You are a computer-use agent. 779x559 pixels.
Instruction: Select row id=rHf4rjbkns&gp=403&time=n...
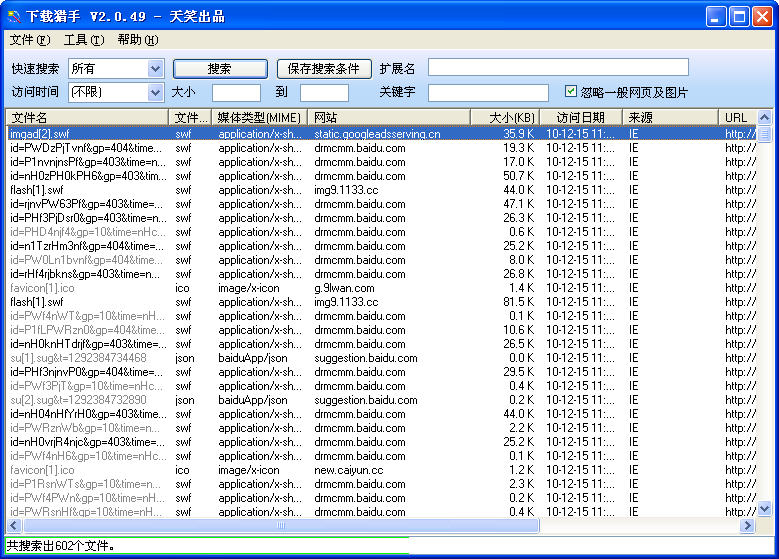click(x=382, y=274)
